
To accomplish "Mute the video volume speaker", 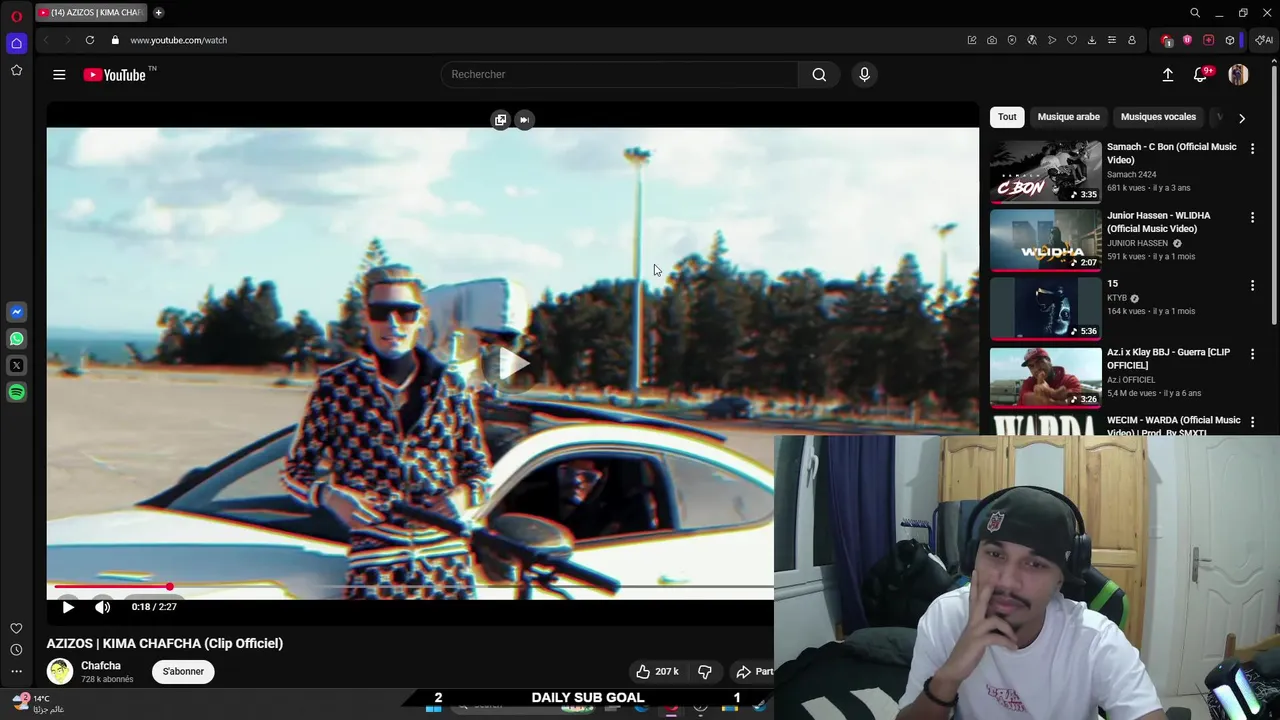I will [102, 607].
